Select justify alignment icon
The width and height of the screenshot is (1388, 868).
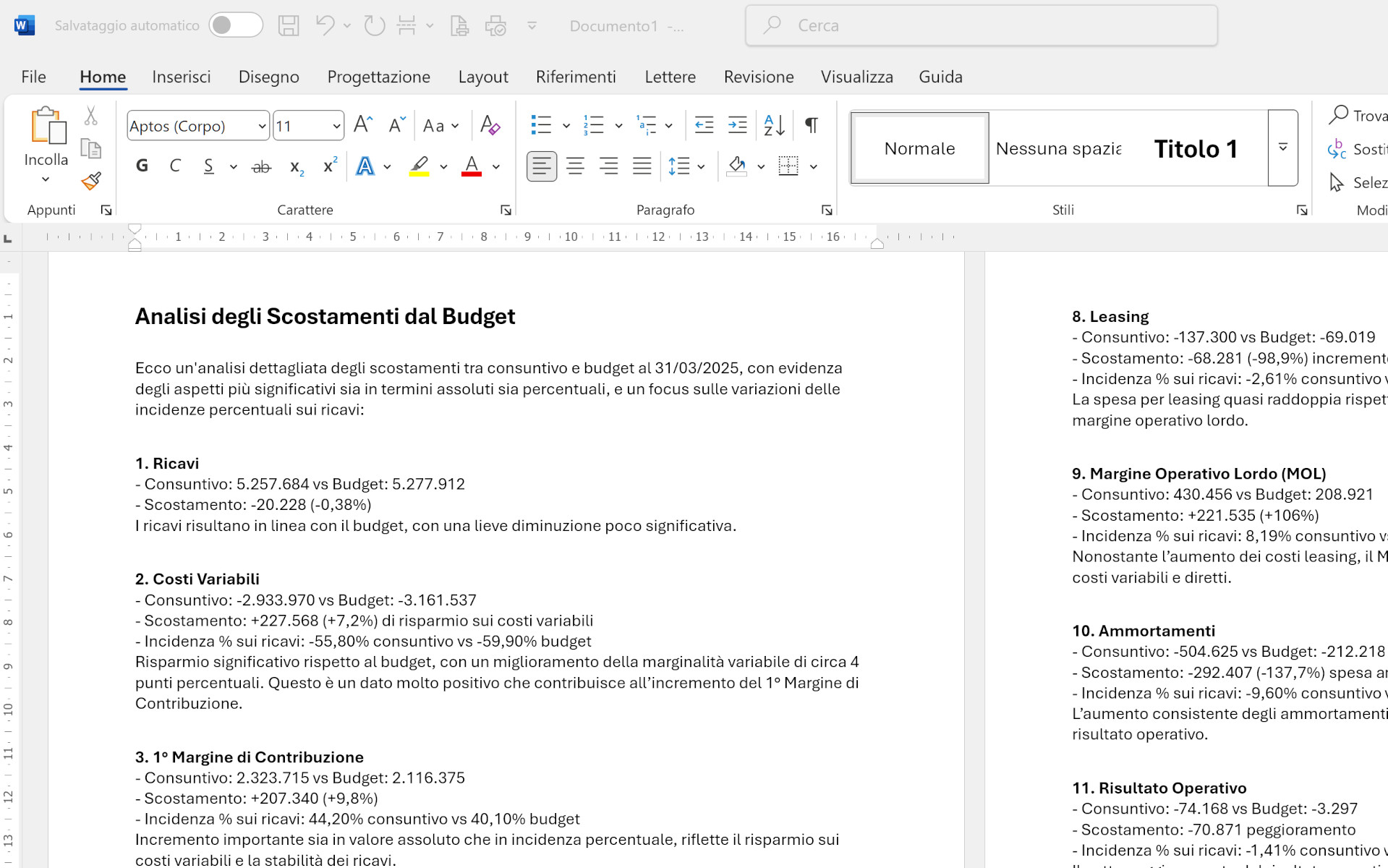(642, 166)
